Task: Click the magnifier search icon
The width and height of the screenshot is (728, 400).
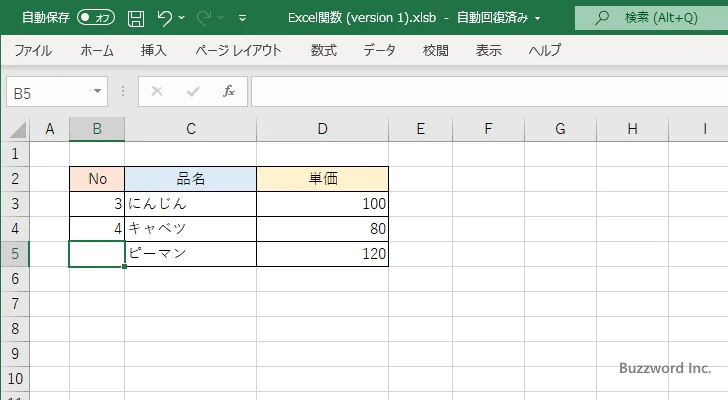Action: pos(602,18)
